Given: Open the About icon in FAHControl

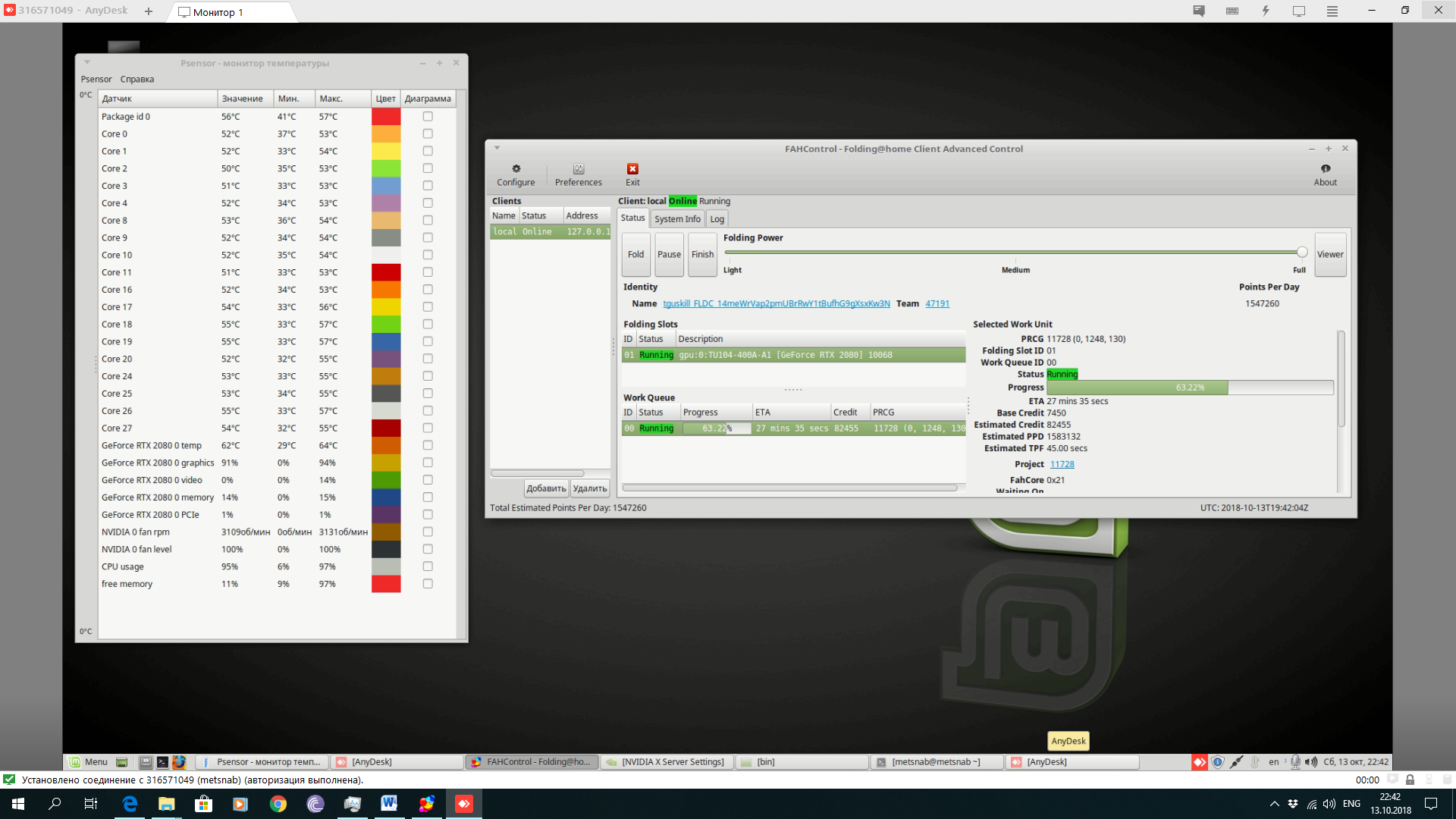Looking at the screenshot, I should (x=1325, y=169).
